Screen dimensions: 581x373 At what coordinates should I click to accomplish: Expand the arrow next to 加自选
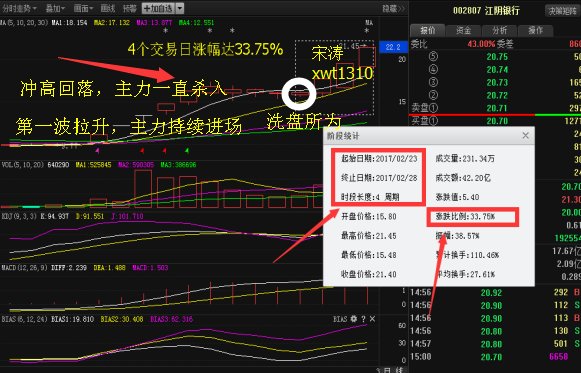179,8
